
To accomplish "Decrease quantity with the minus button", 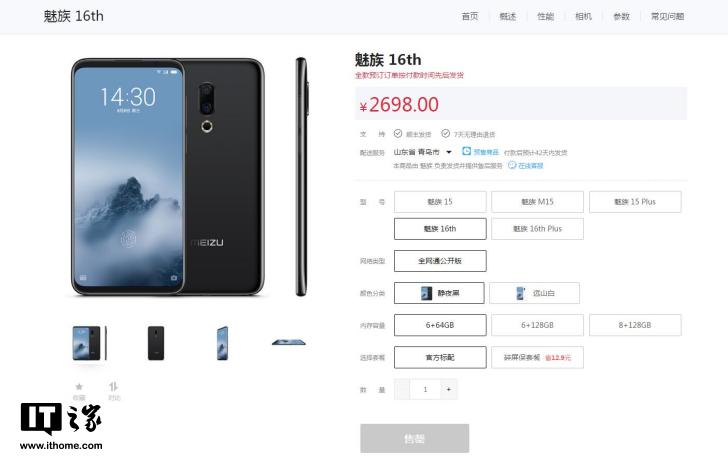I will click(x=403, y=389).
